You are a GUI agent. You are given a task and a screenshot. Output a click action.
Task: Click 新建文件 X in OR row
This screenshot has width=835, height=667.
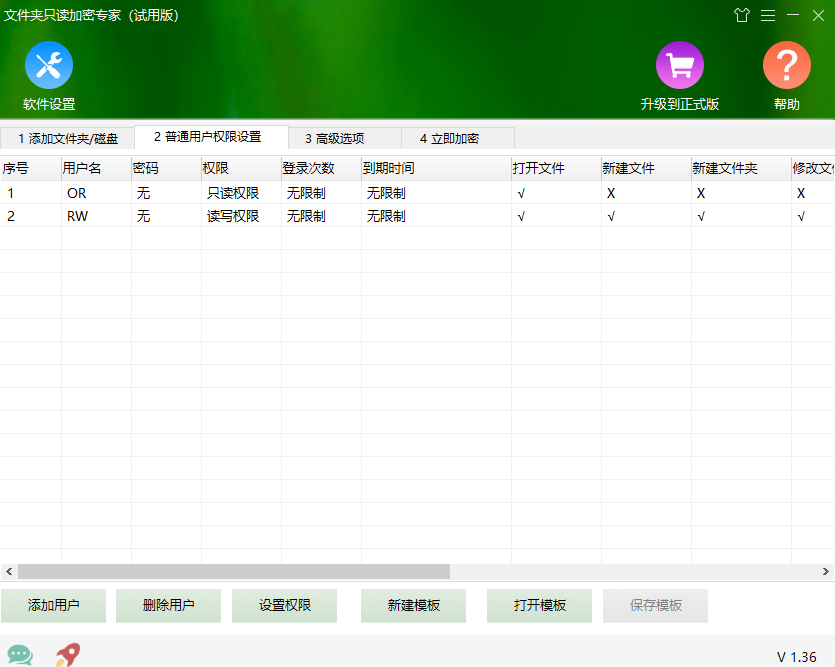(x=611, y=193)
